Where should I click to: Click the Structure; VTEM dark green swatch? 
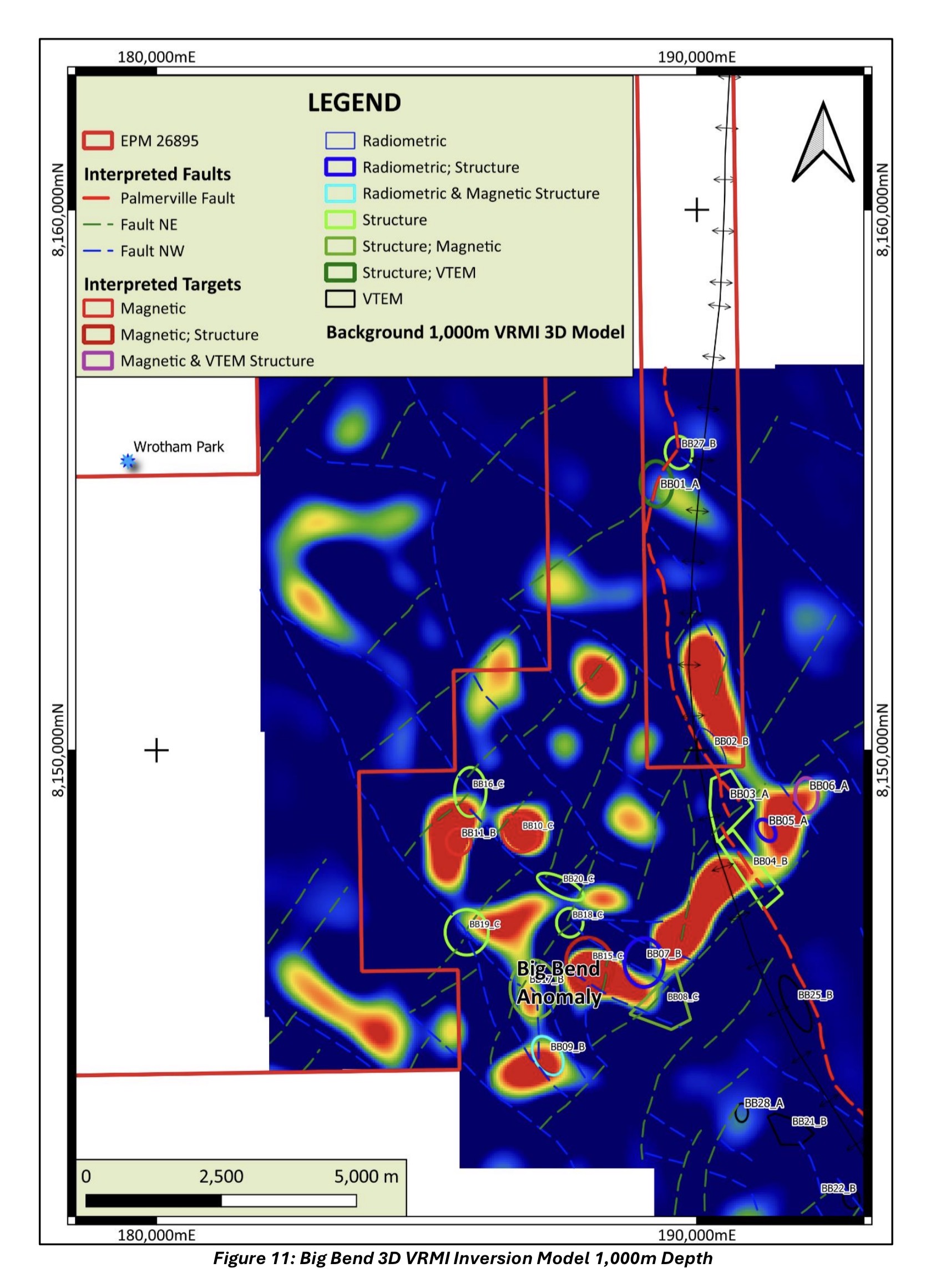pyautogui.click(x=340, y=272)
